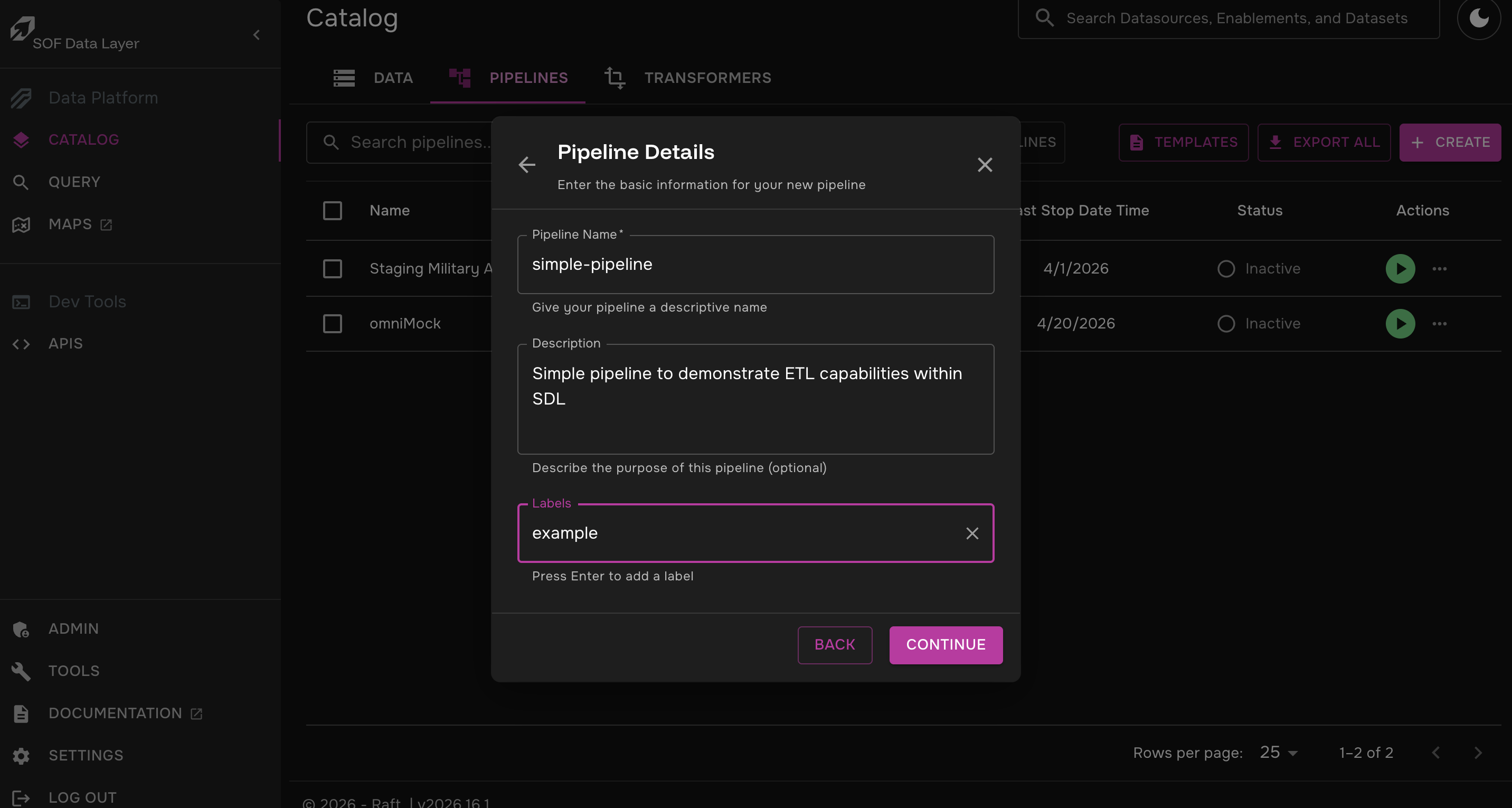Screen dimensions: 1512x808
Task: Go to next page arrow
Action: [x=1478, y=753]
